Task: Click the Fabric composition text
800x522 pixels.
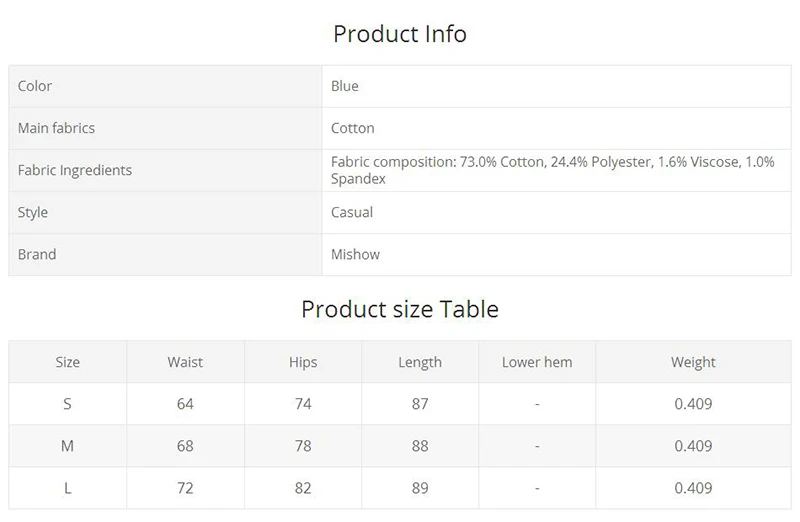Action: click(x=553, y=170)
